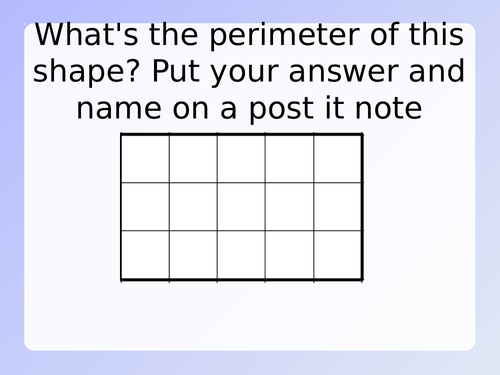Select the top-left square of the grid
The width and height of the screenshot is (500, 375).
coord(145,158)
